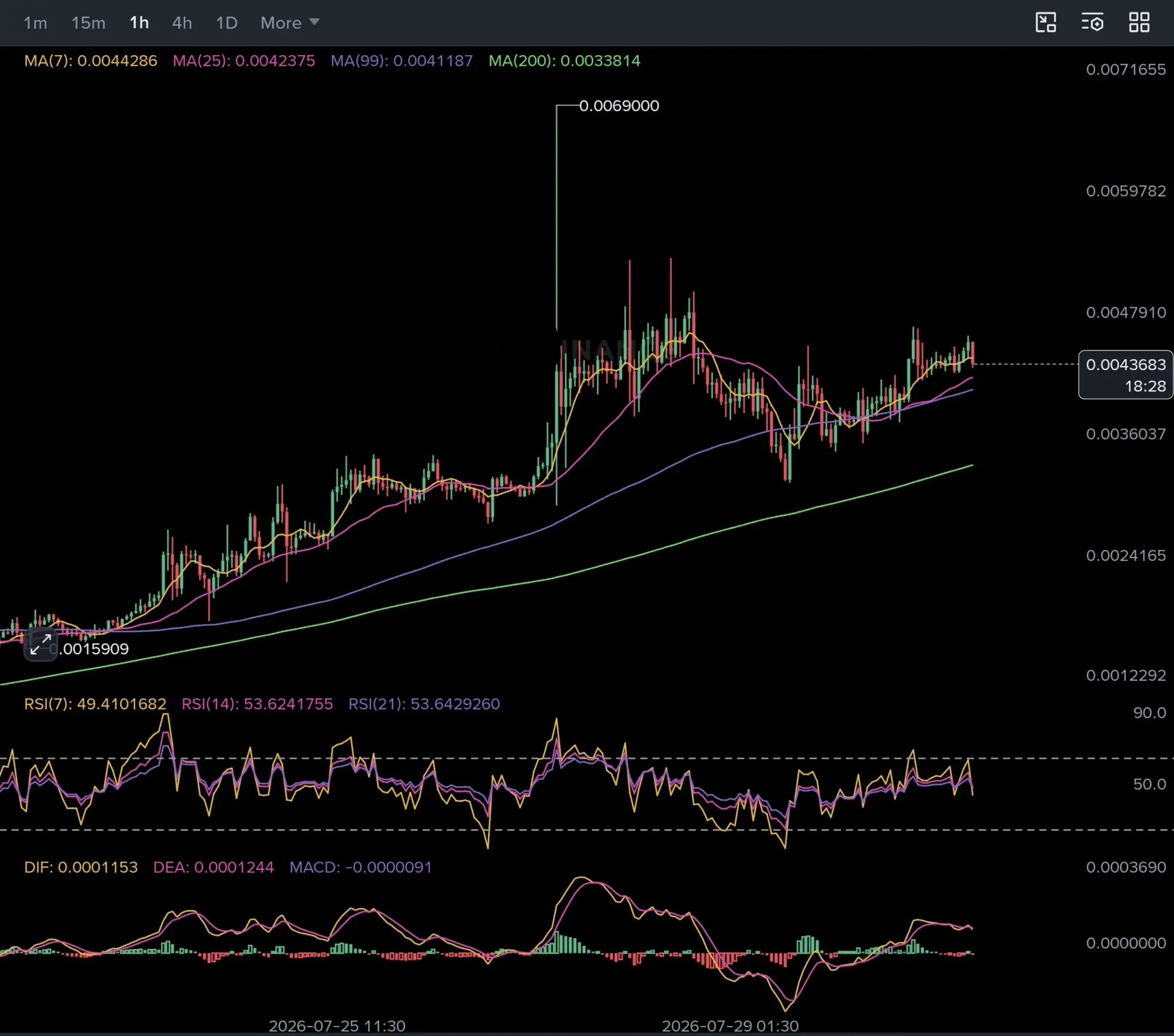Viewport: 1174px width, 1036px height.
Task: Click the MA(25) indicator label
Action: [x=244, y=61]
